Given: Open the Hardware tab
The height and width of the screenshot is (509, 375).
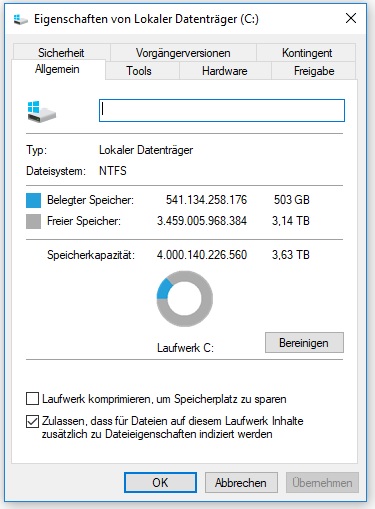Looking at the screenshot, I should 225,71.
